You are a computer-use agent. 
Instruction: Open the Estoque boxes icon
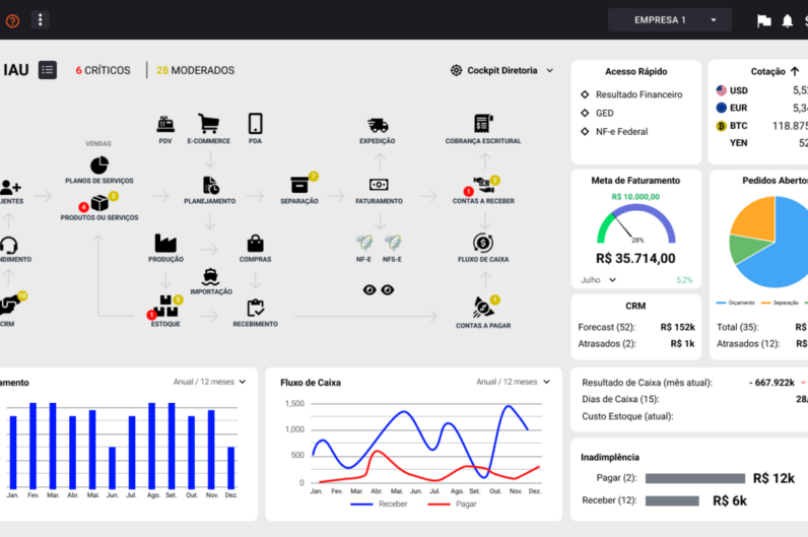(x=165, y=306)
